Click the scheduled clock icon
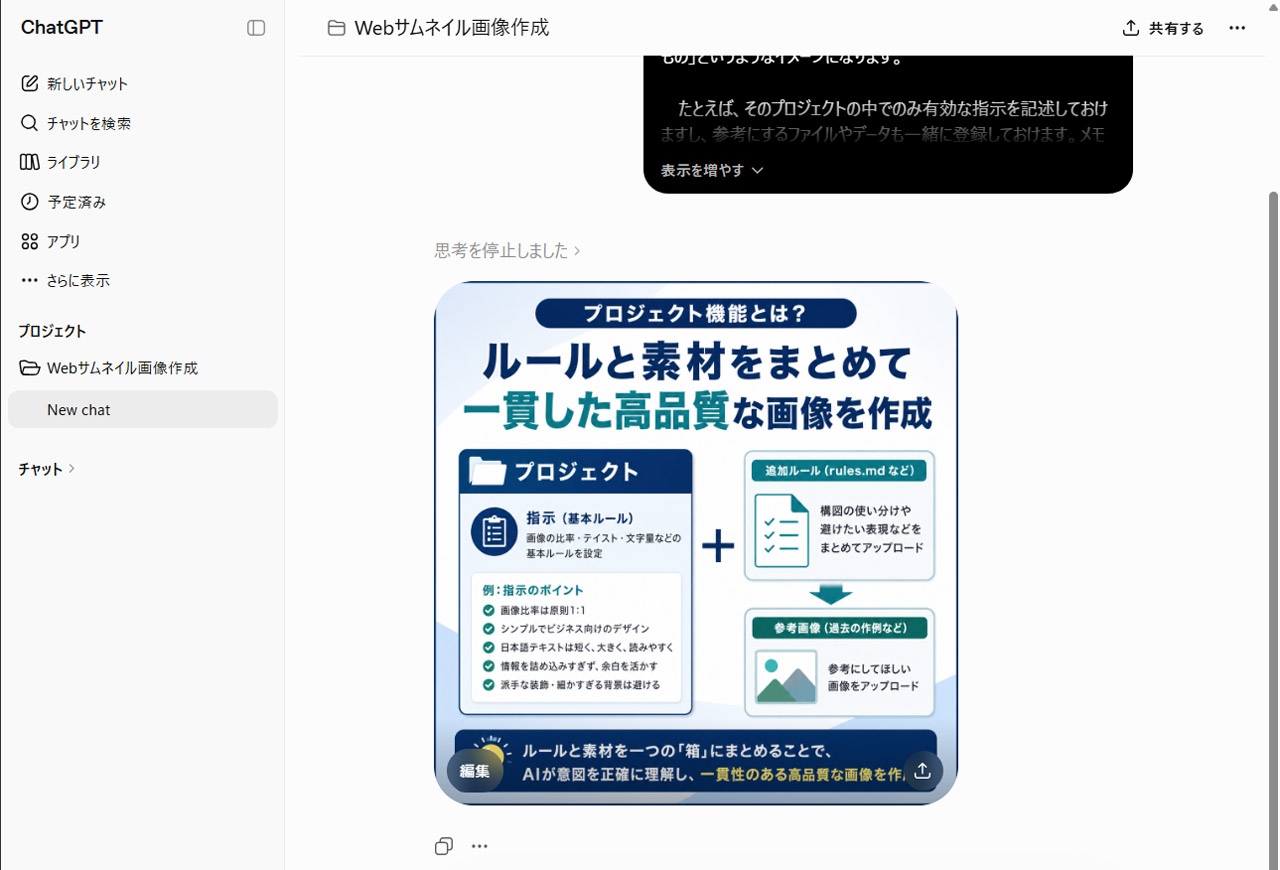 [x=30, y=202]
